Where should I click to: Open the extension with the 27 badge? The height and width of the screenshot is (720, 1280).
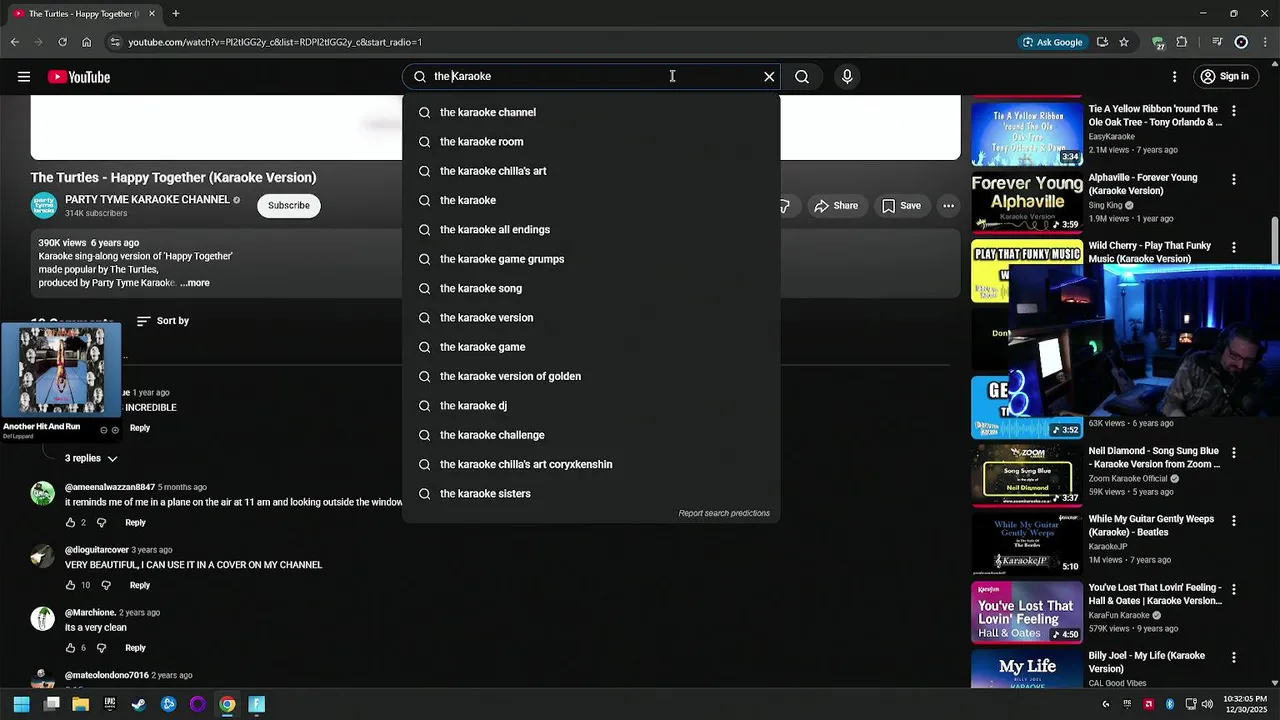tap(1158, 43)
